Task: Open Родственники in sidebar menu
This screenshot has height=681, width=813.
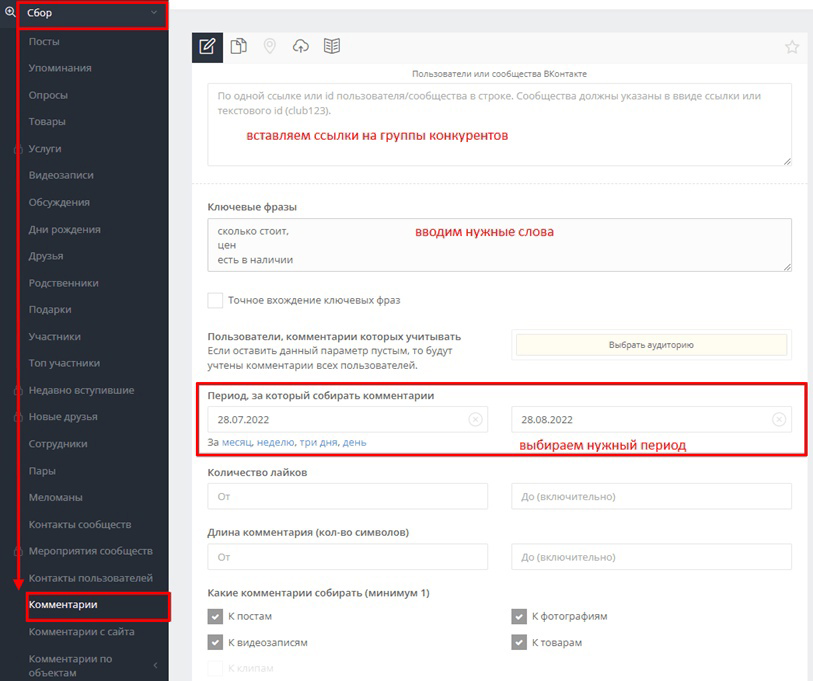Action: point(63,283)
